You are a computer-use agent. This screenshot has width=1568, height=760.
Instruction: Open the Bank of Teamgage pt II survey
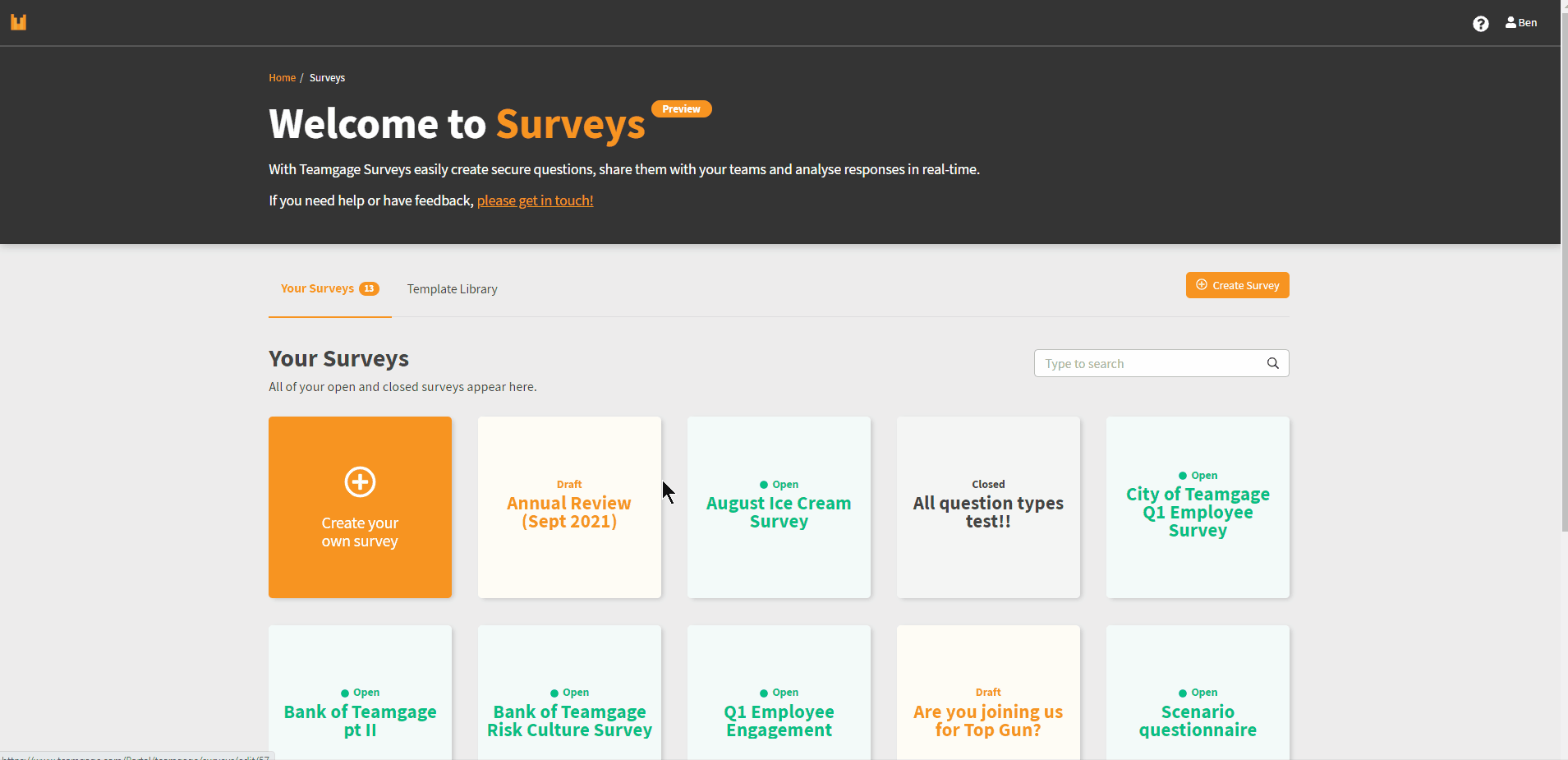[x=360, y=693]
